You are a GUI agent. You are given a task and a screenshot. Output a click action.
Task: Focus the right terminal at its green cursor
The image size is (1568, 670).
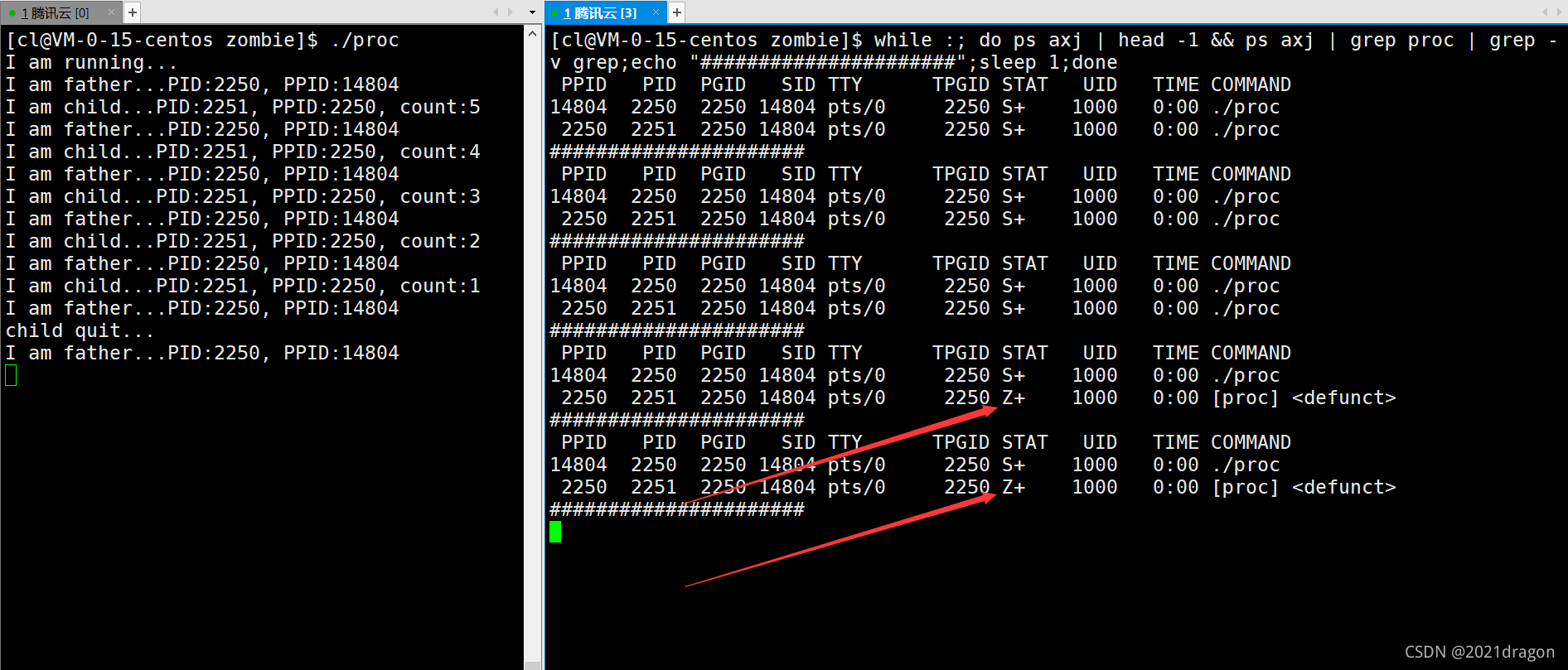point(555,532)
